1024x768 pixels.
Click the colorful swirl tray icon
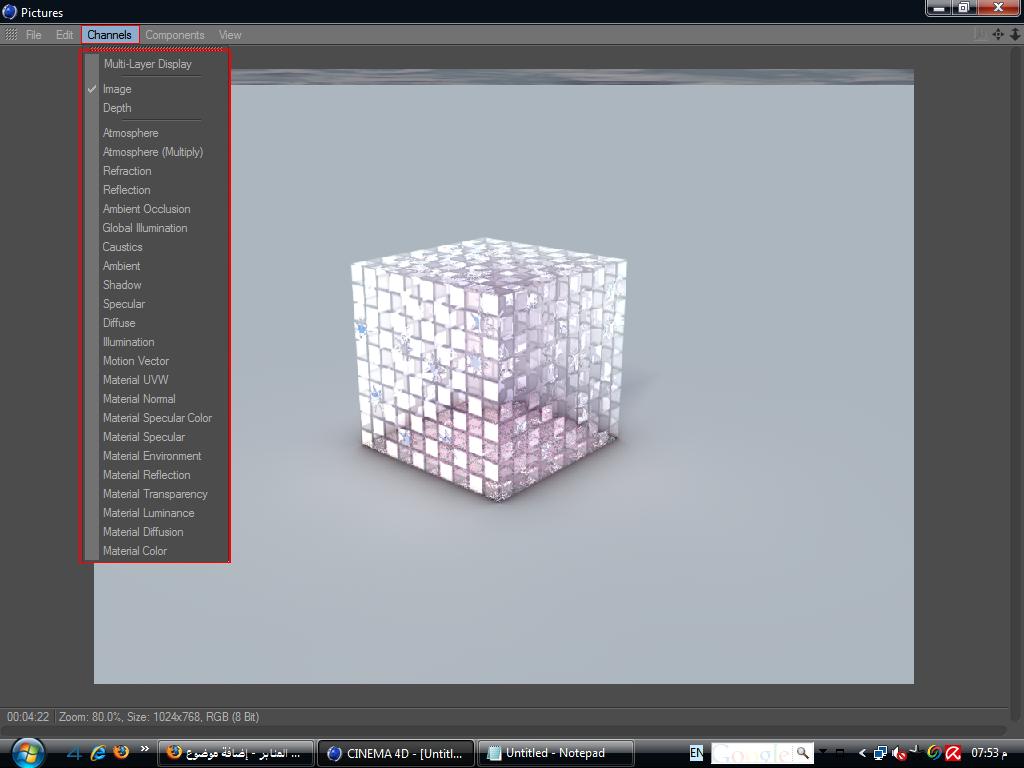(x=935, y=753)
